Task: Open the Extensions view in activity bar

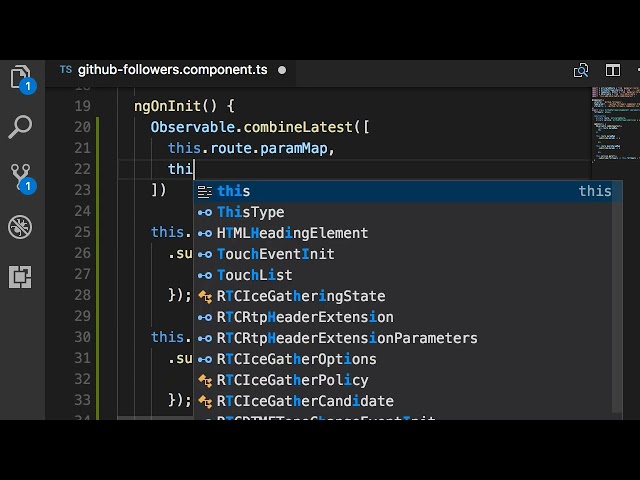Action: click(20, 277)
